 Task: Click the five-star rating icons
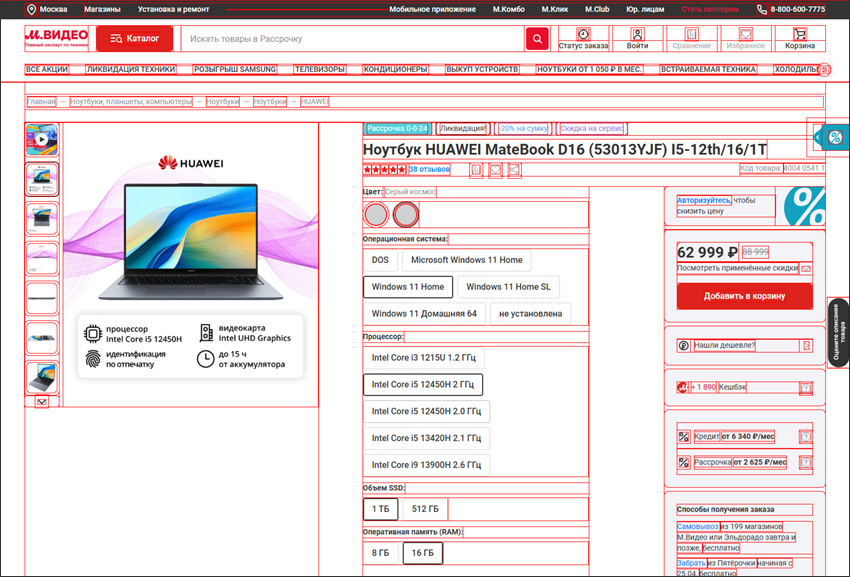(x=384, y=170)
